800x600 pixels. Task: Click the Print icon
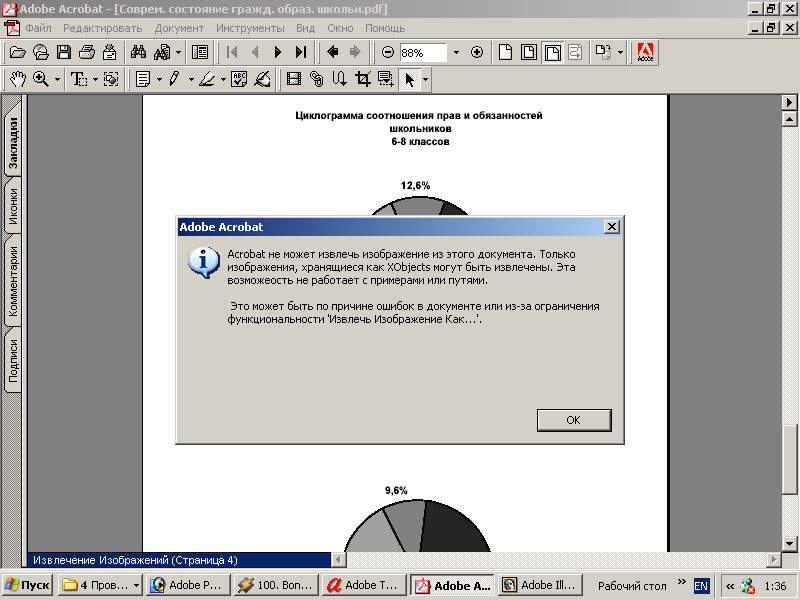pos(87,52)
